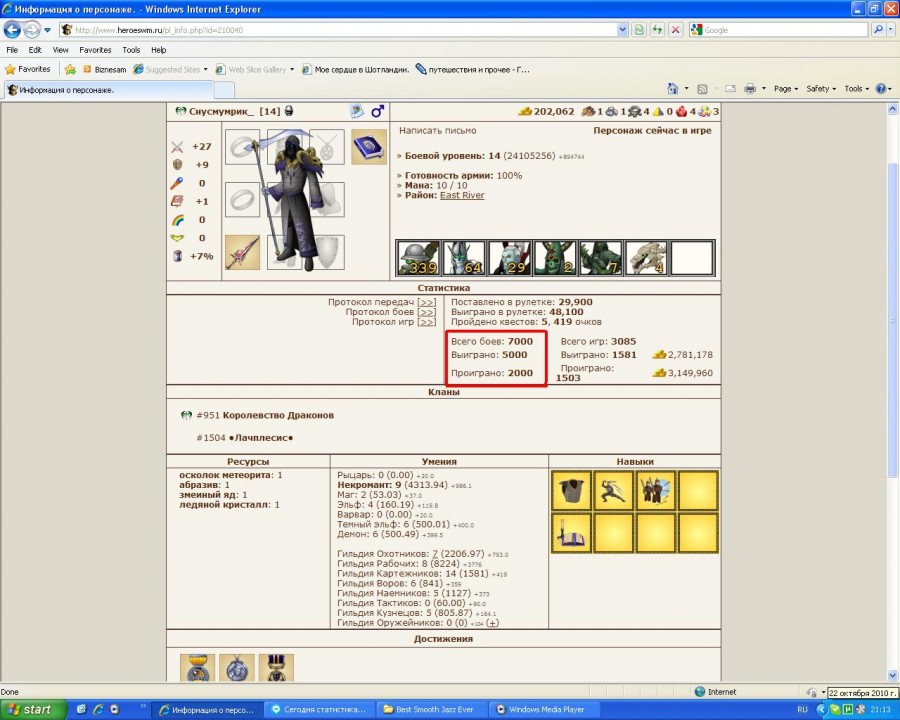Open the 'Протокол игр' >> link
The height and width of the screenshot is (720, 900).
[x=426, y=322]
